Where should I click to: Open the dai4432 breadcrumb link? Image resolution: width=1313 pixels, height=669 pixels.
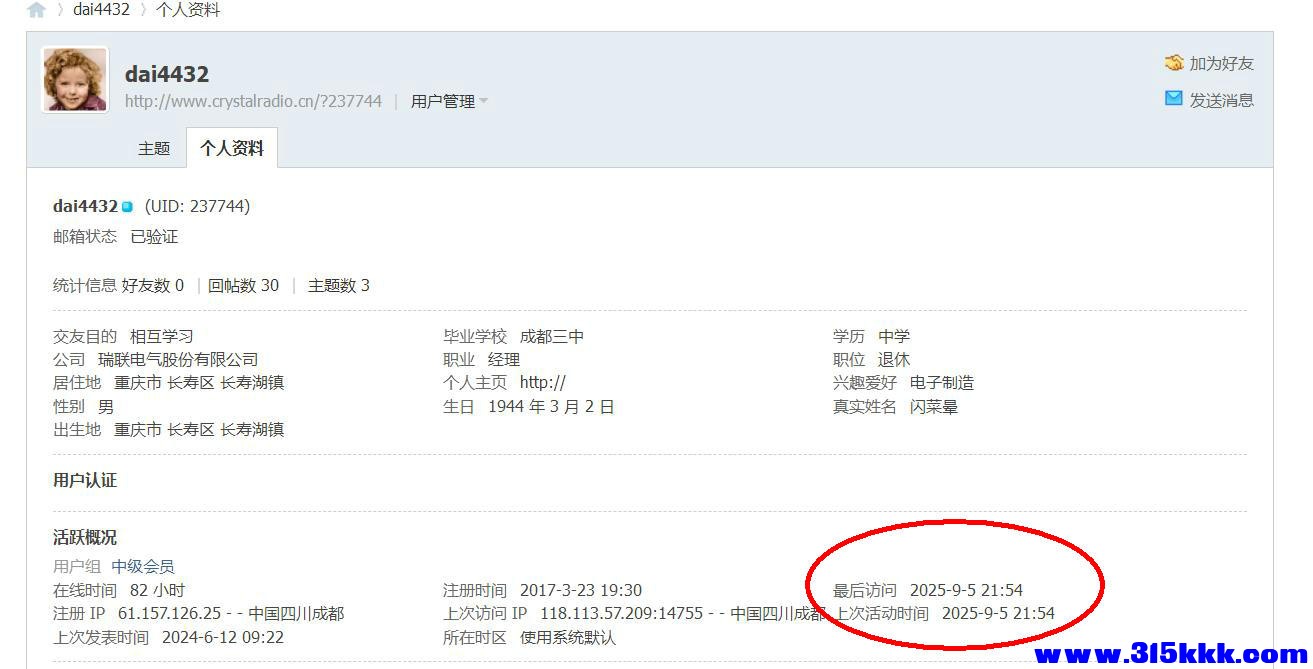tap(101, 10)
